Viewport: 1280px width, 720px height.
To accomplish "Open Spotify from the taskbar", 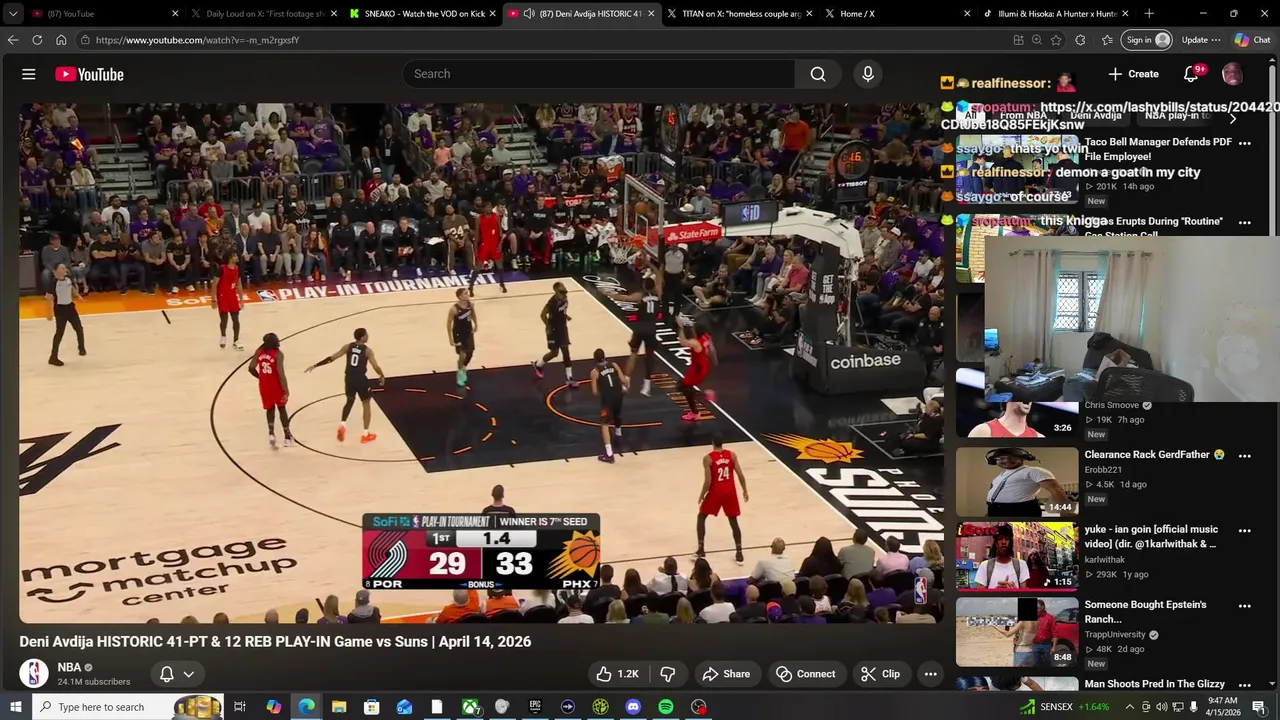I will (x=666, y=707).
